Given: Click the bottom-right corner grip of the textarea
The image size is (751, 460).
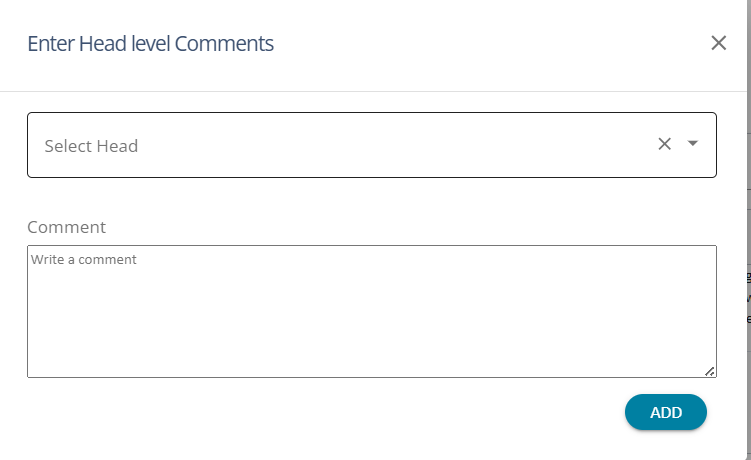Looking at the screenshot, I should (x=710, y=371).
